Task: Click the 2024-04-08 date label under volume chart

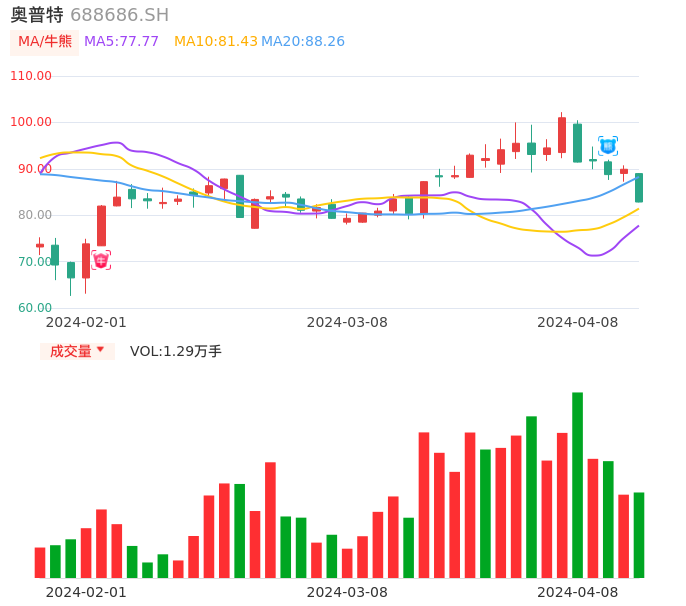Action: tap(578, 592)
